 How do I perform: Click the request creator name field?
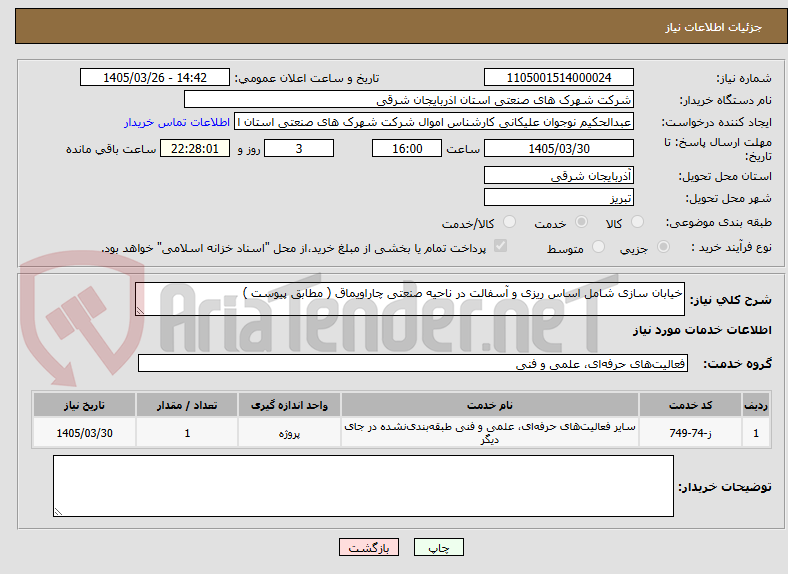[x=434, y=122]
